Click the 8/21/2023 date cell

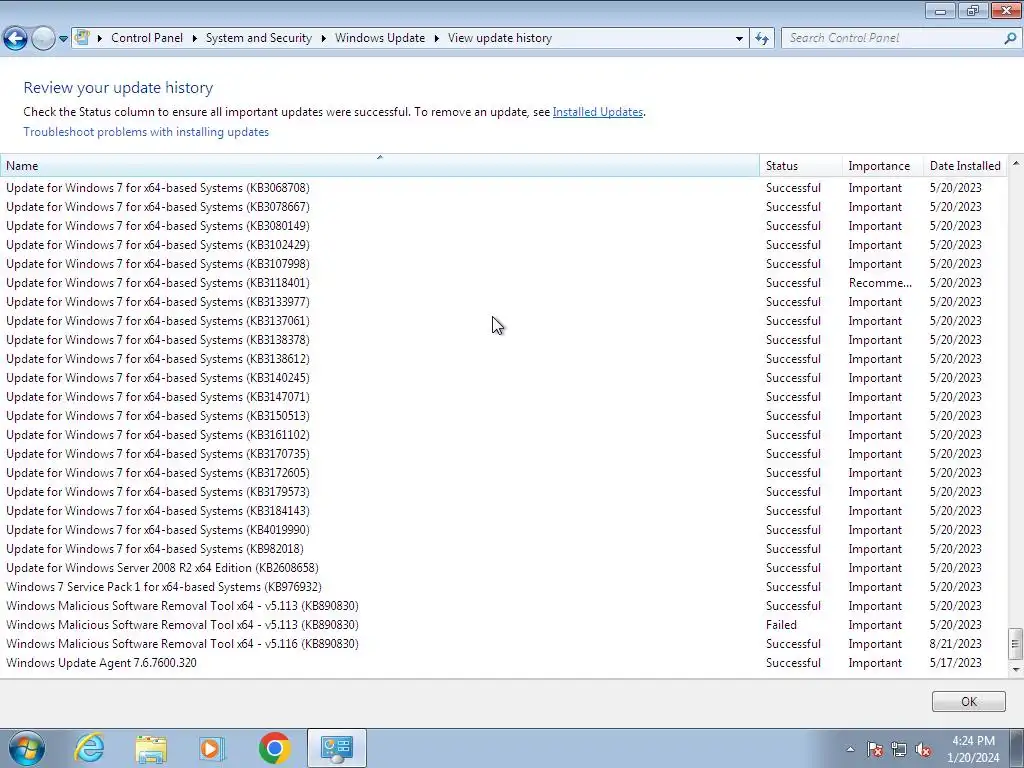(x=955, y=643)
